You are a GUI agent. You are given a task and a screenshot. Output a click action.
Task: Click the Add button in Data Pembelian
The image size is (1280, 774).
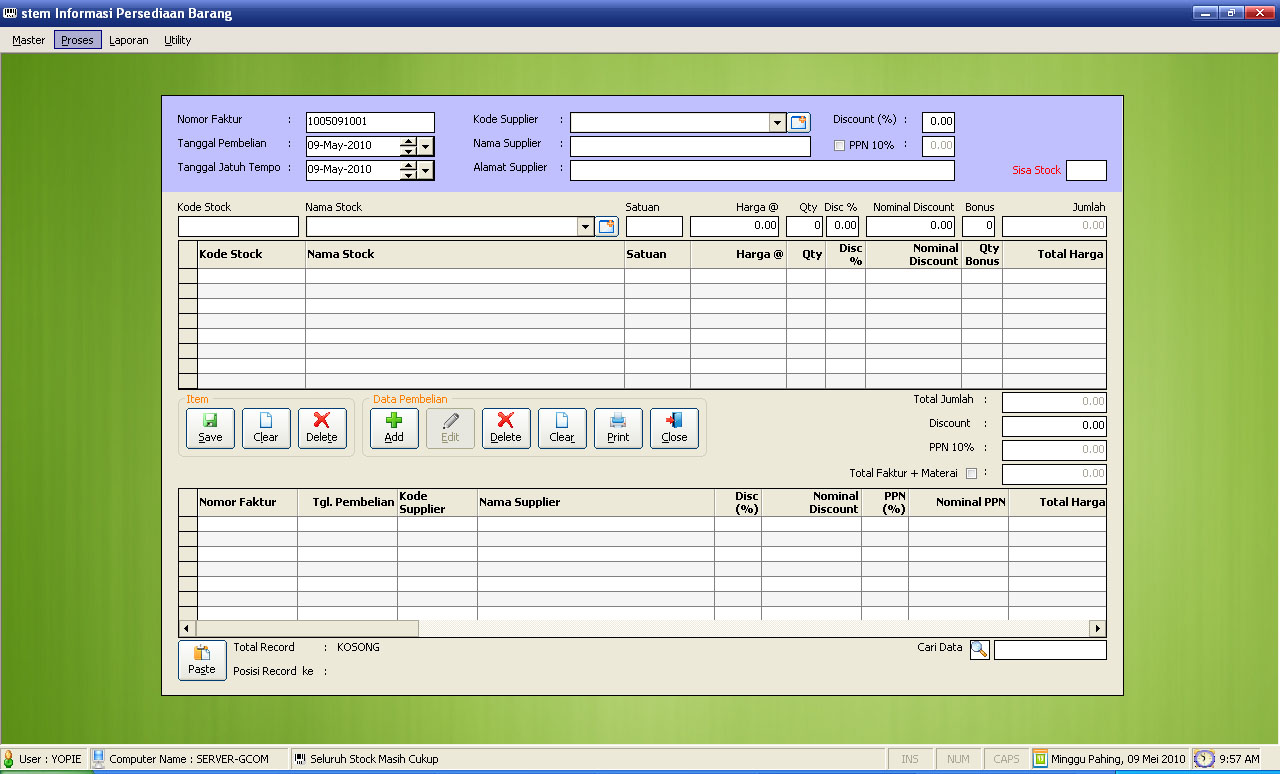click(x=394, y=428)
